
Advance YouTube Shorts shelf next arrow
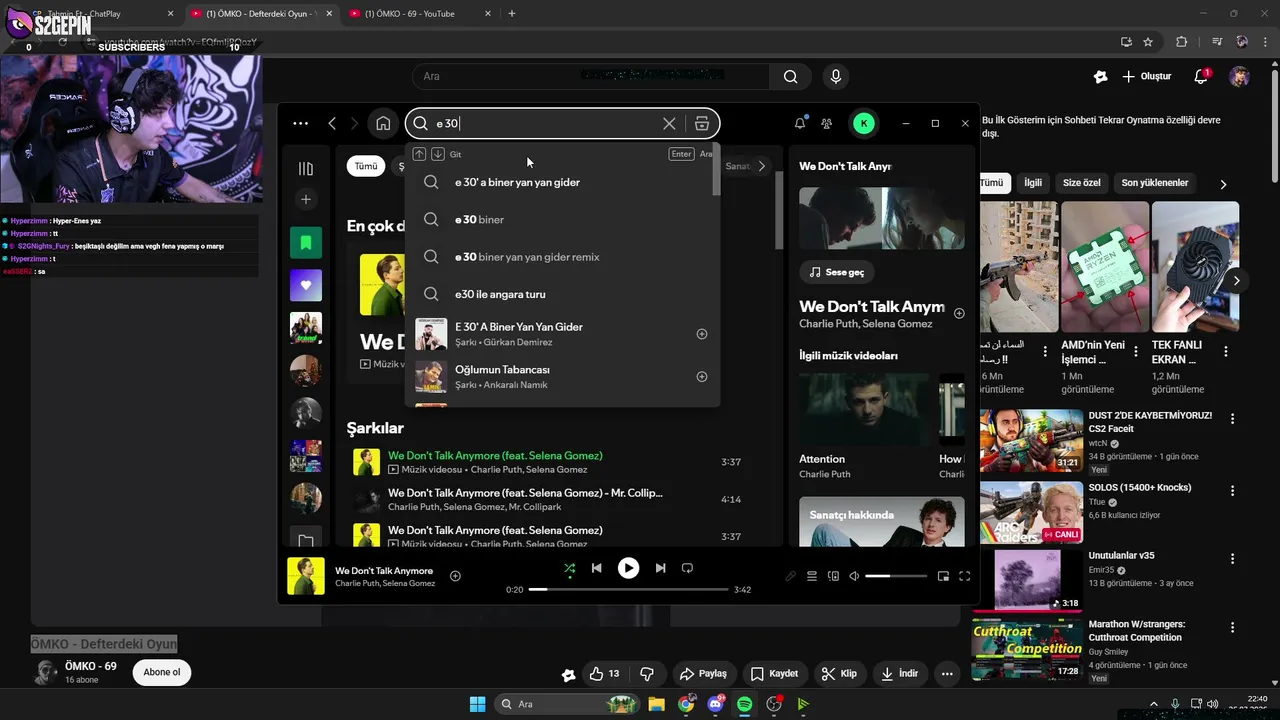pos(1236,281)
